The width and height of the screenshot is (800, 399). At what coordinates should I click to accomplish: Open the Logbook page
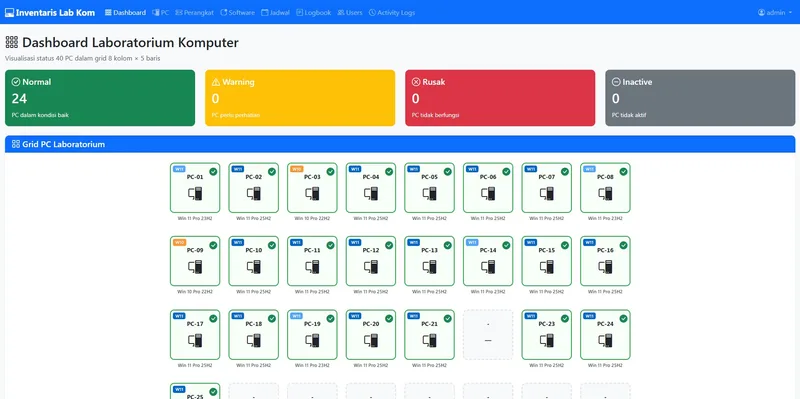tap(313, 13)
